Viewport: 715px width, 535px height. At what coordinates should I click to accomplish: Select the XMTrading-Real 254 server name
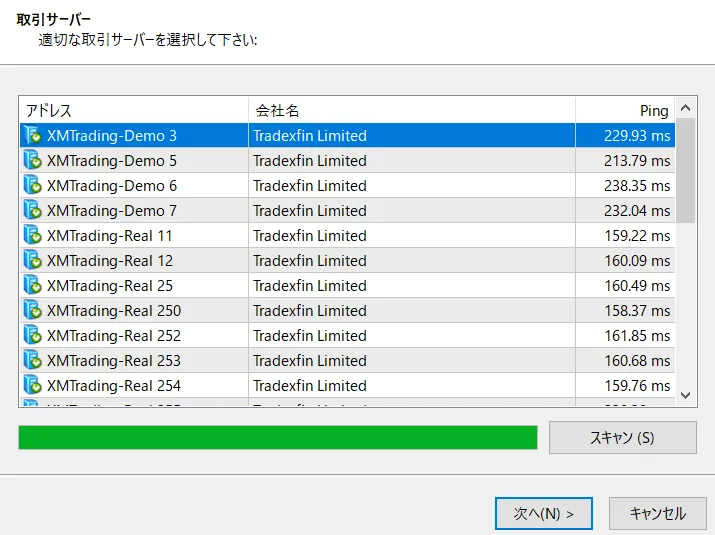(x=114, y=386)
